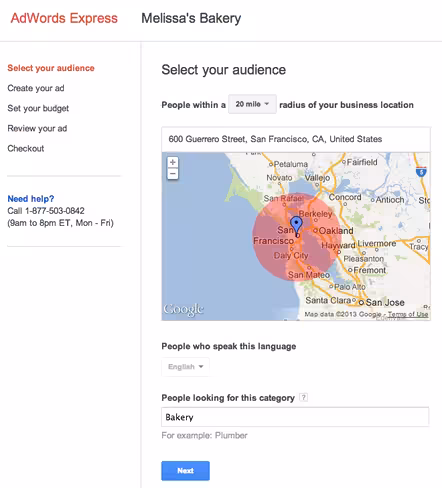Click Oakland label on map
The width and height of the screenshot is (442, 488).
coord(336,231)
